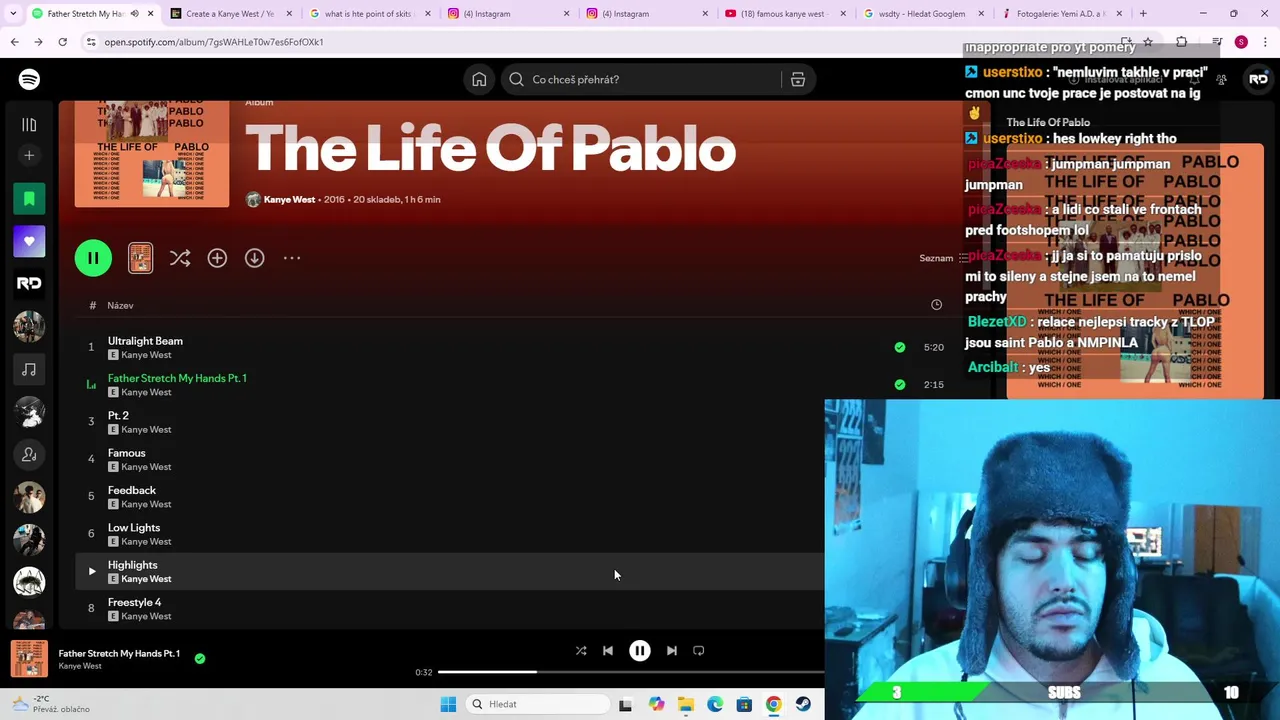Select Feedback track title
Screen dimensions: 1280x720
(x=132, y=490)
